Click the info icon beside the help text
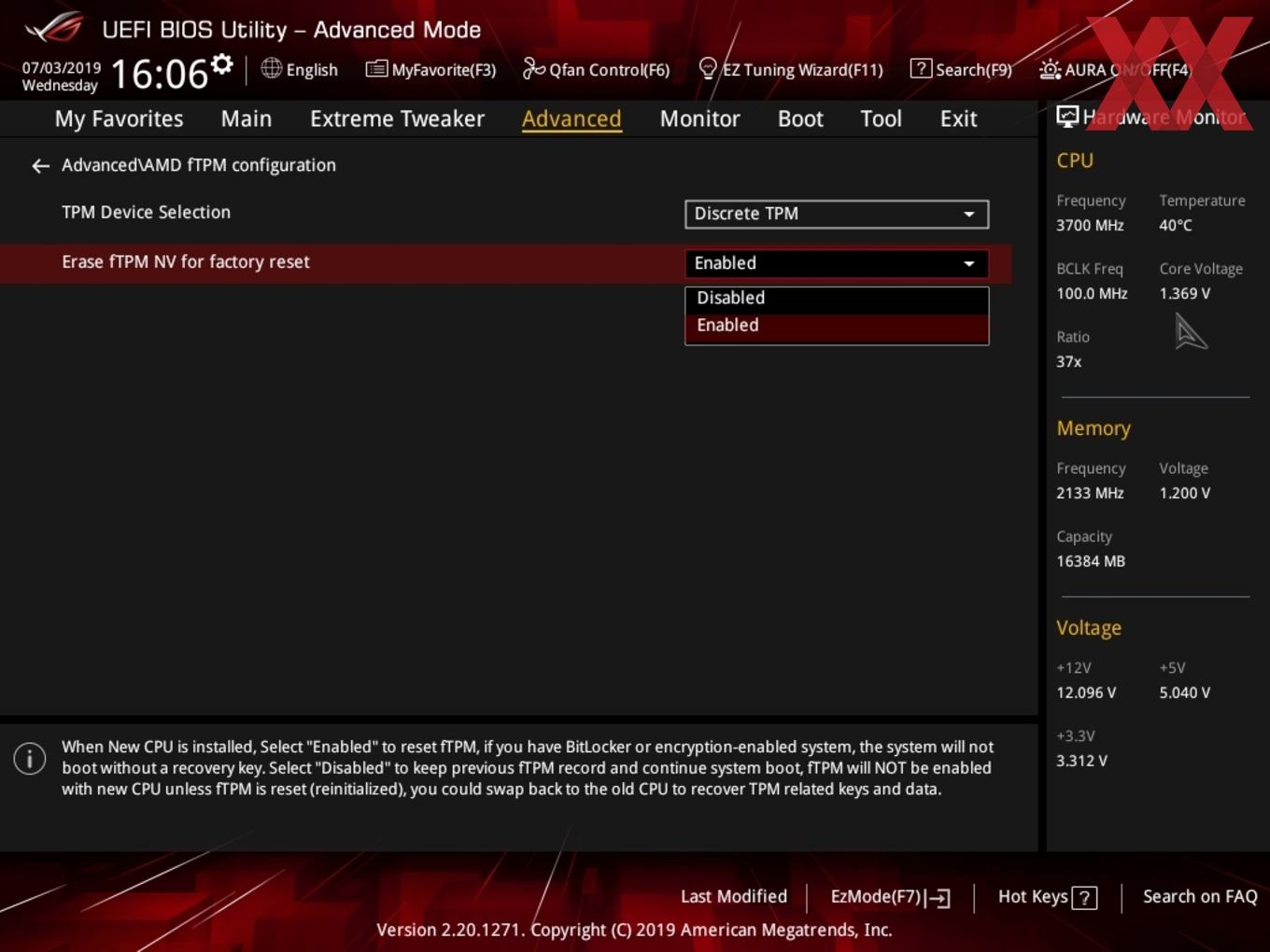Image resolution: width=1270 pixels, height=952 pixels. [x=30, y=758]
